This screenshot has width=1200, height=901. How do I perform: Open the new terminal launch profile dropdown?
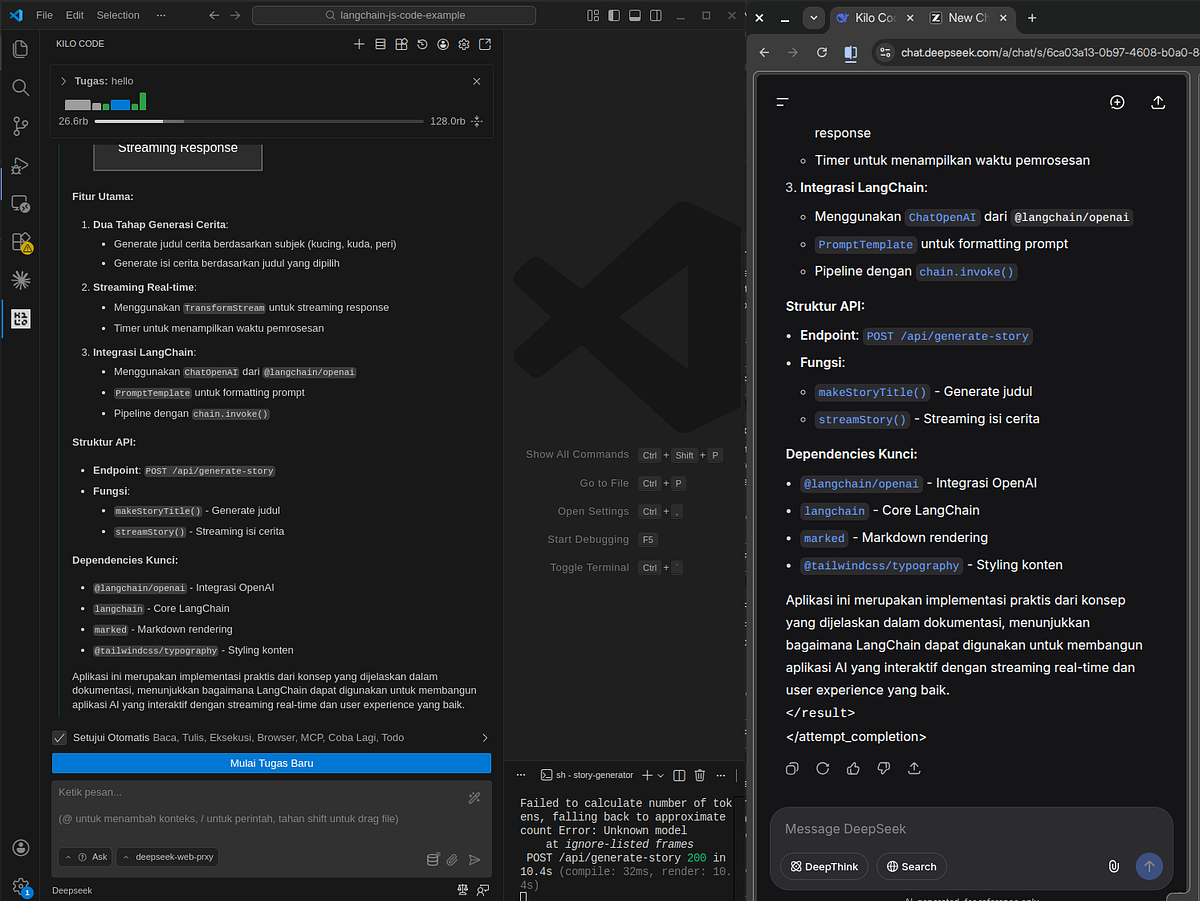coord(661,775)
